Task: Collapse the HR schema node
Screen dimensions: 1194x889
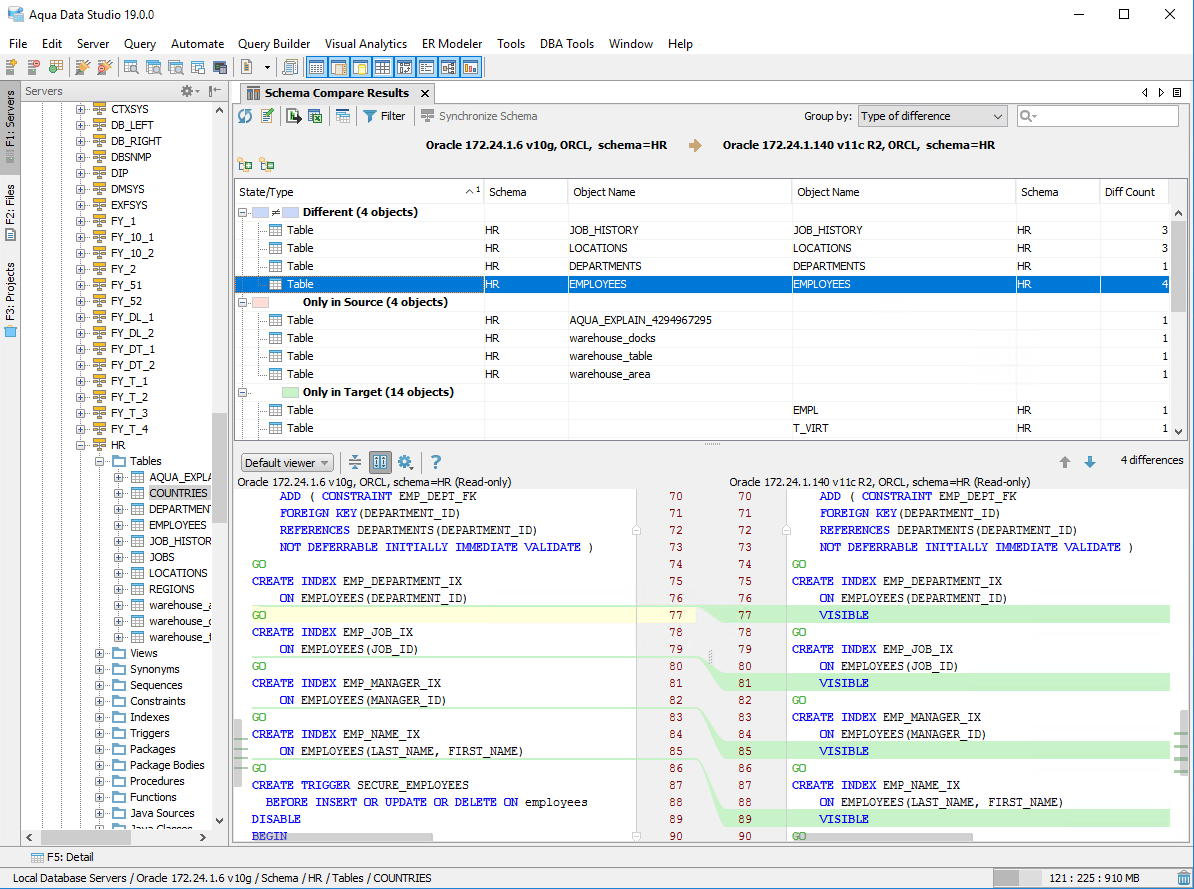Action: click(81, 445)
